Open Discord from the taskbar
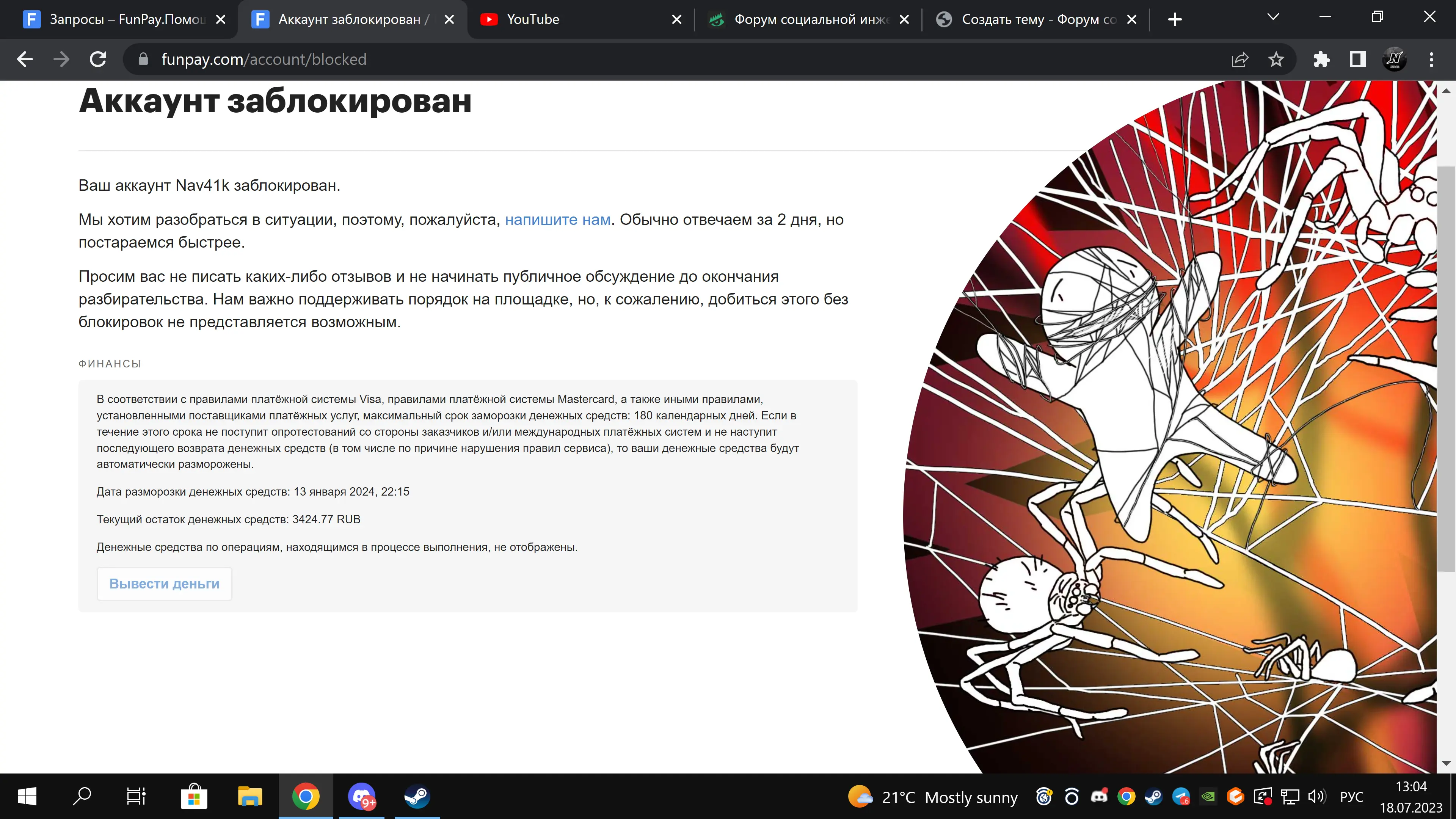1456x819 pixels. click(x=362, y=797)
